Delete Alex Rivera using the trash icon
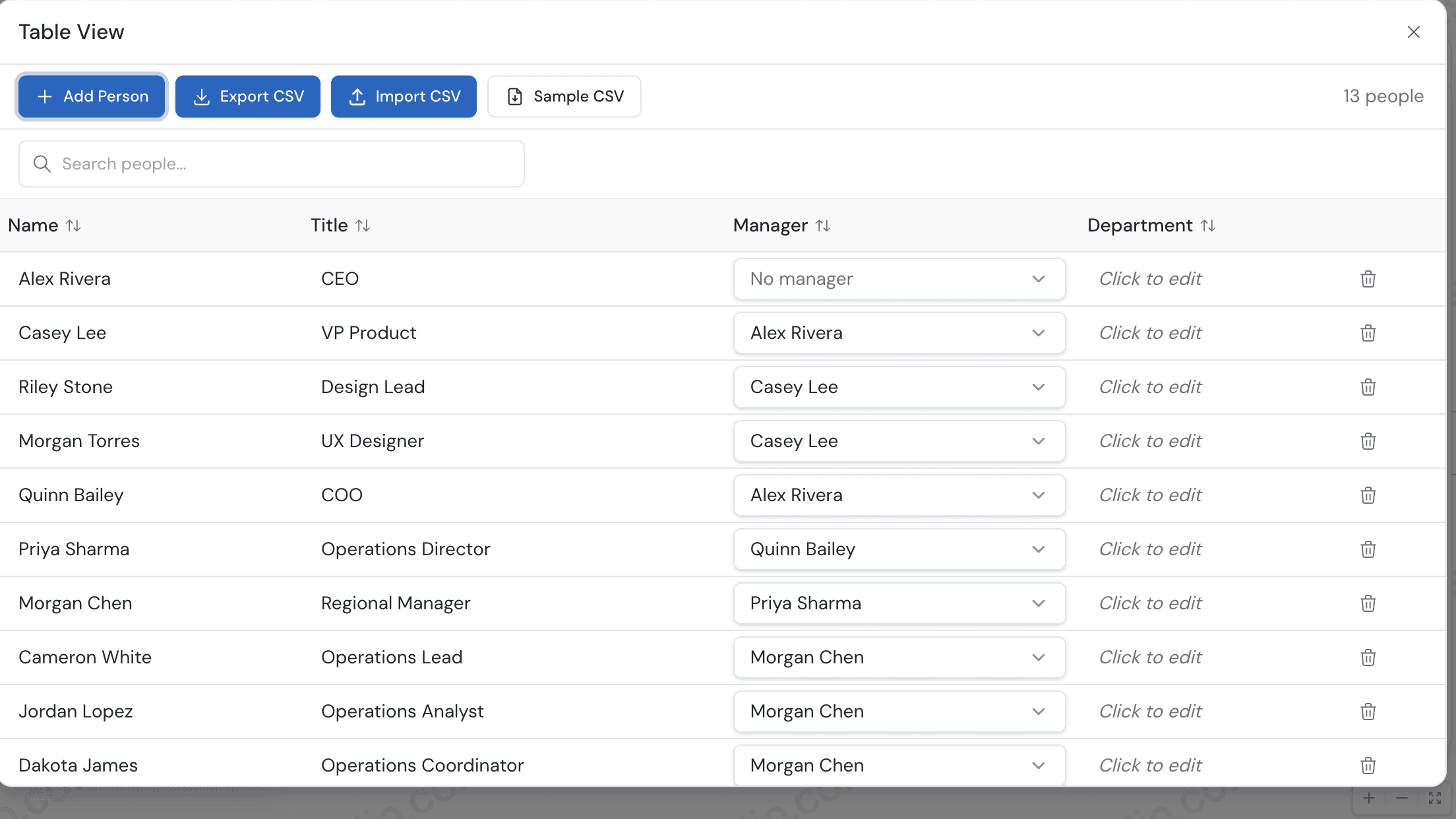The width and height of the screenshot is (1456, 819). click(1368, 278)
